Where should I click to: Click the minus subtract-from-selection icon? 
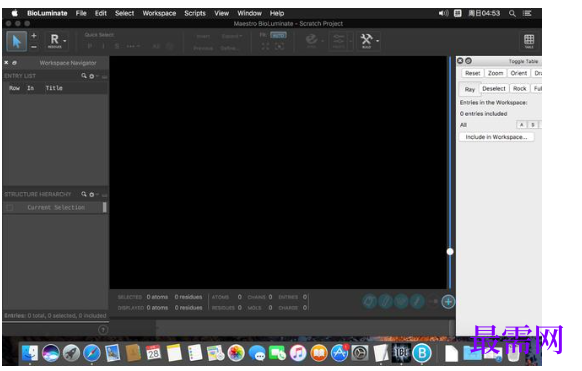[x=34, y=47]
